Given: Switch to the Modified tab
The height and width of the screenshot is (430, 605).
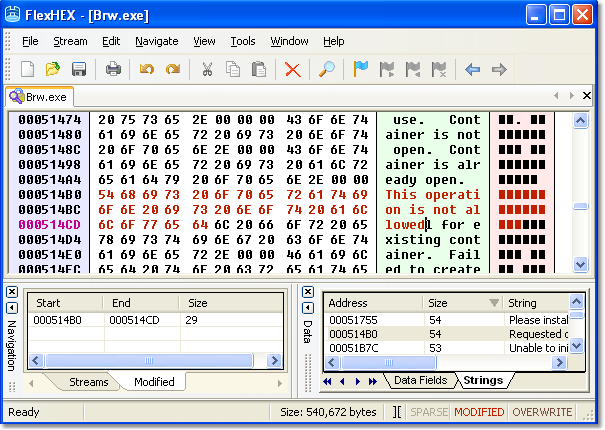Looking at the screenshot, I should tap(154, 382).
